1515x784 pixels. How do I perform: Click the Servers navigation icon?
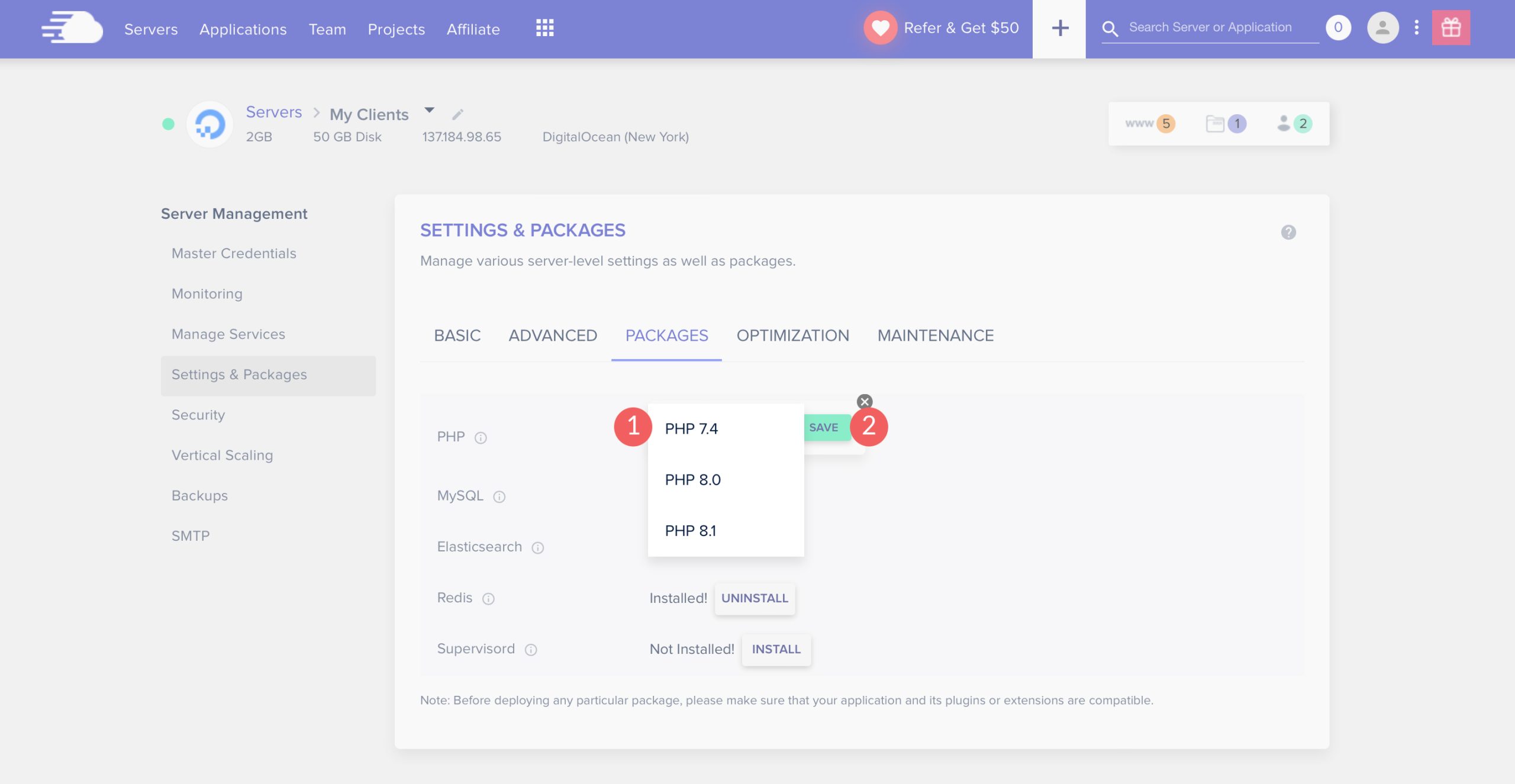pyautogui.click(x=151, y=27)
